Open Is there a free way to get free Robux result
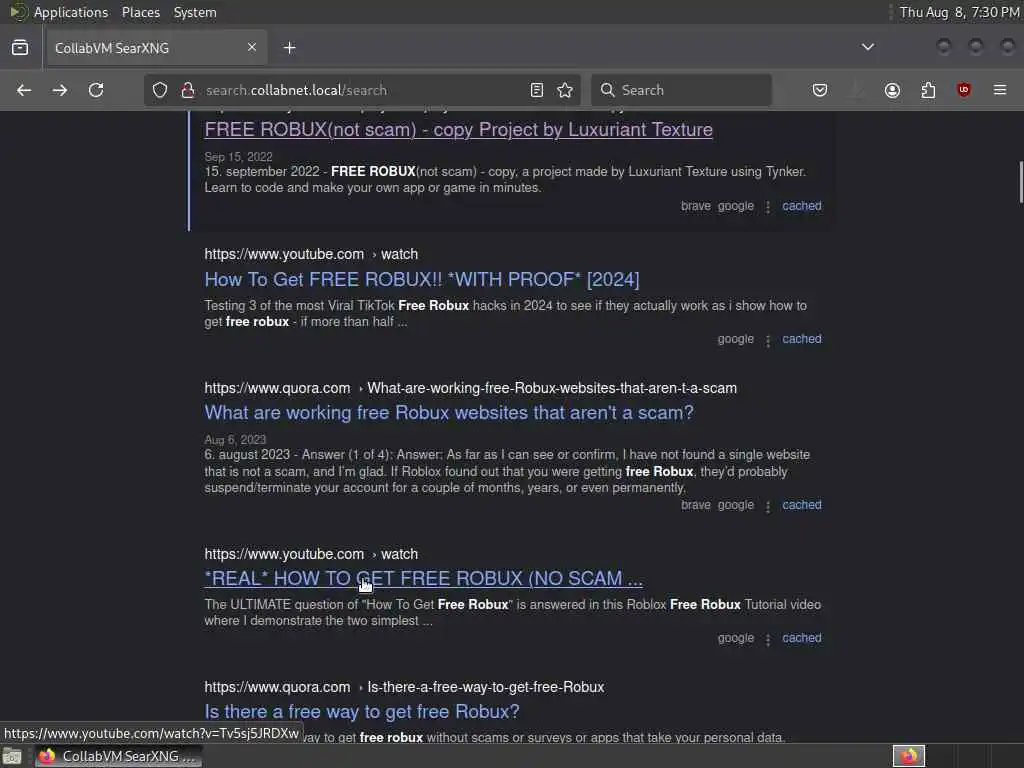The height and width of the screenshot is (768, 1024). (x=362, y=711)
